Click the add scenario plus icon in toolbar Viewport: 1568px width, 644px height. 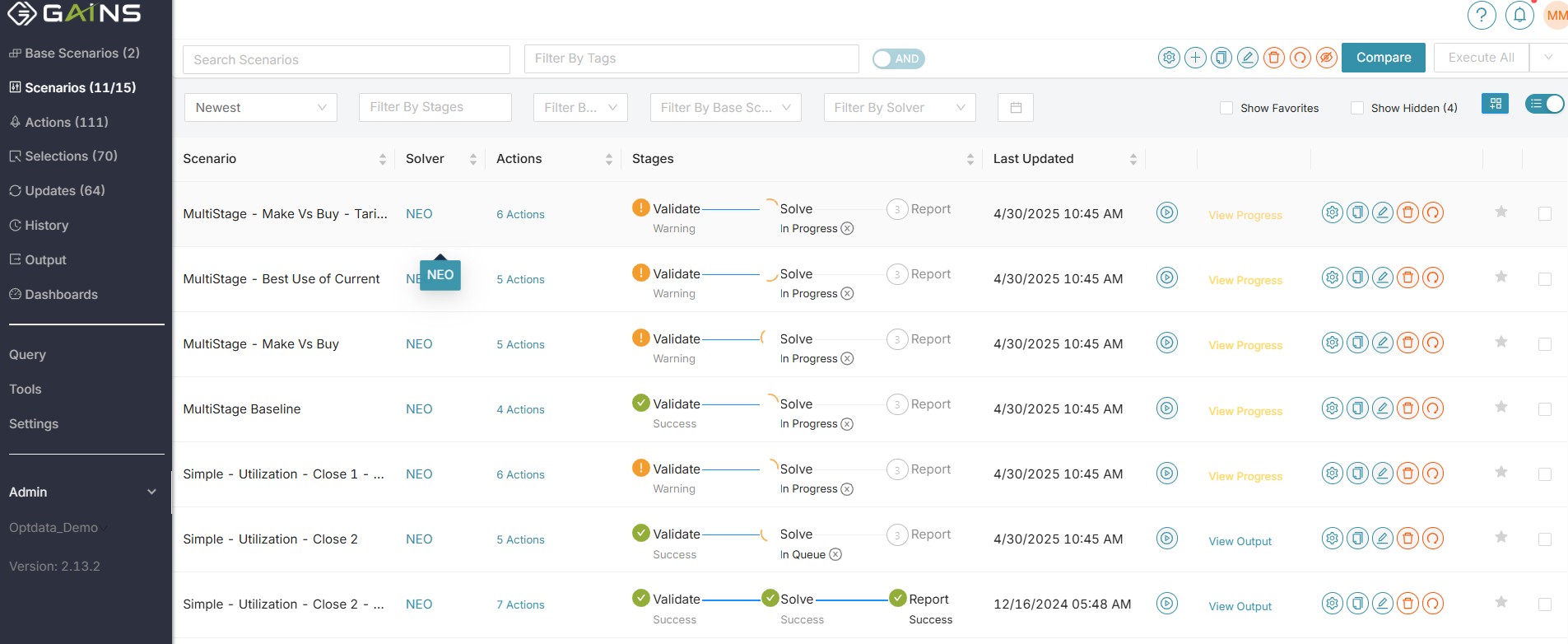[x=1195, y=58]
